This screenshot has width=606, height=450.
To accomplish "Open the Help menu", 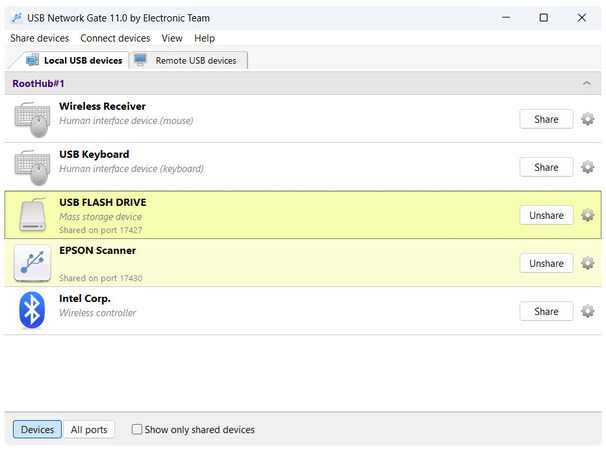I will point(204,38).
